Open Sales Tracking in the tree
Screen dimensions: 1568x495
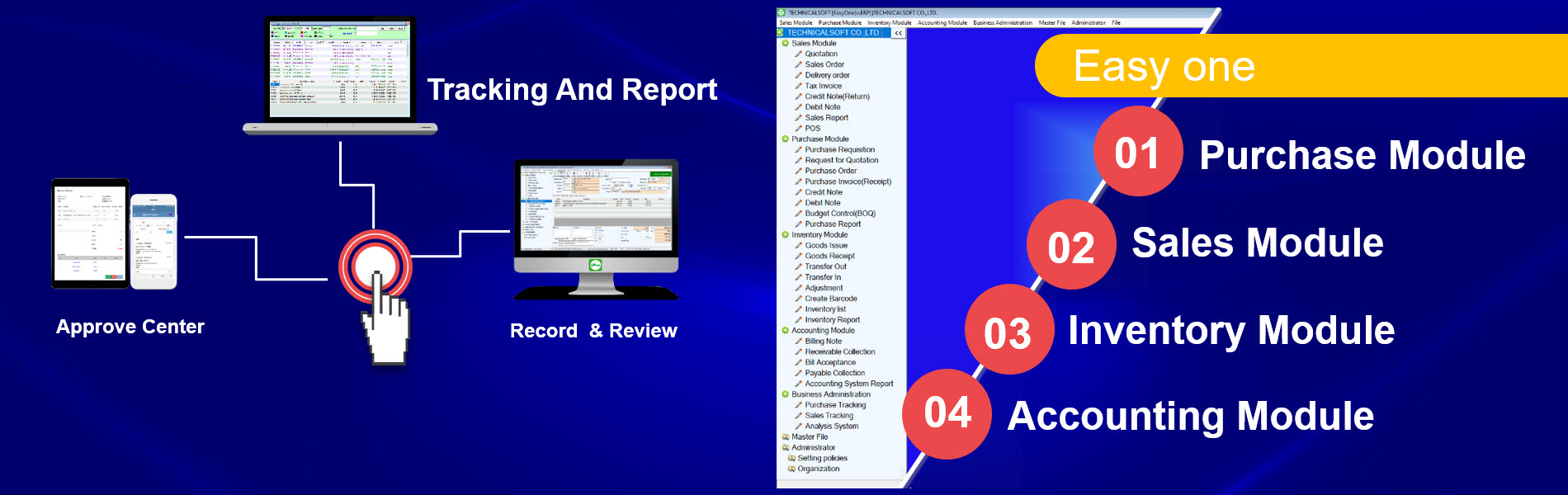(x=829, y=416)
